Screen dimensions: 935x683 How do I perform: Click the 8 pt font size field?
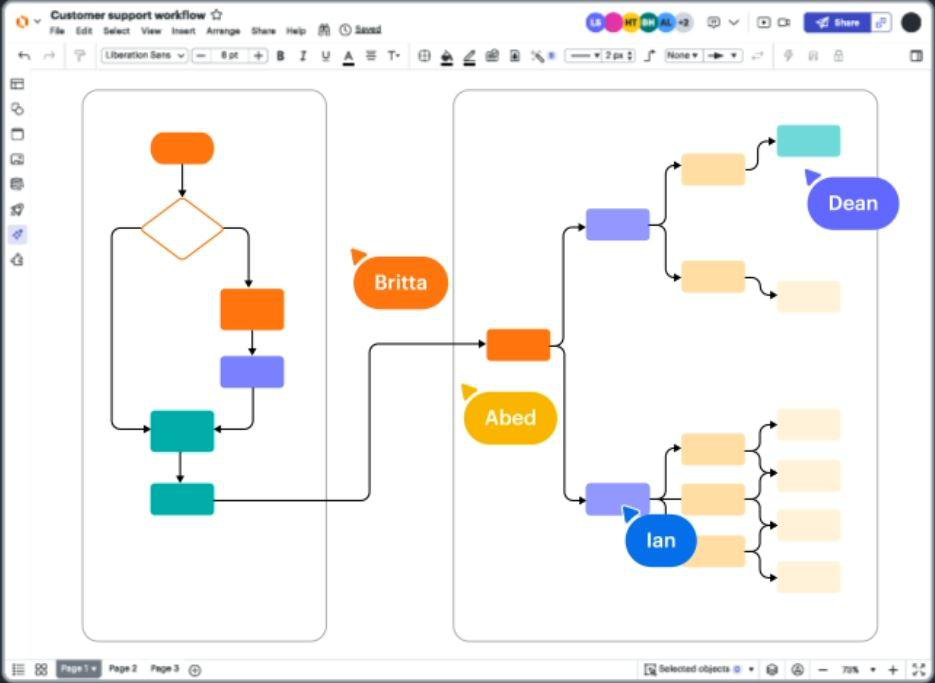pyautogui.click(x=230, y=55)
